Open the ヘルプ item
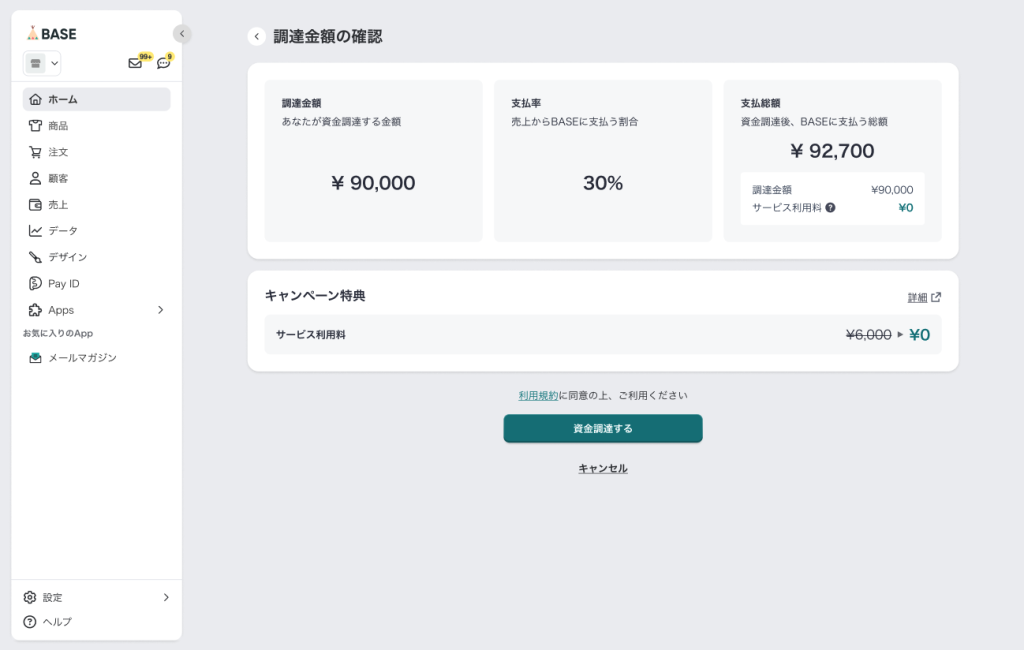1024x650 pixels. (57, 621)
